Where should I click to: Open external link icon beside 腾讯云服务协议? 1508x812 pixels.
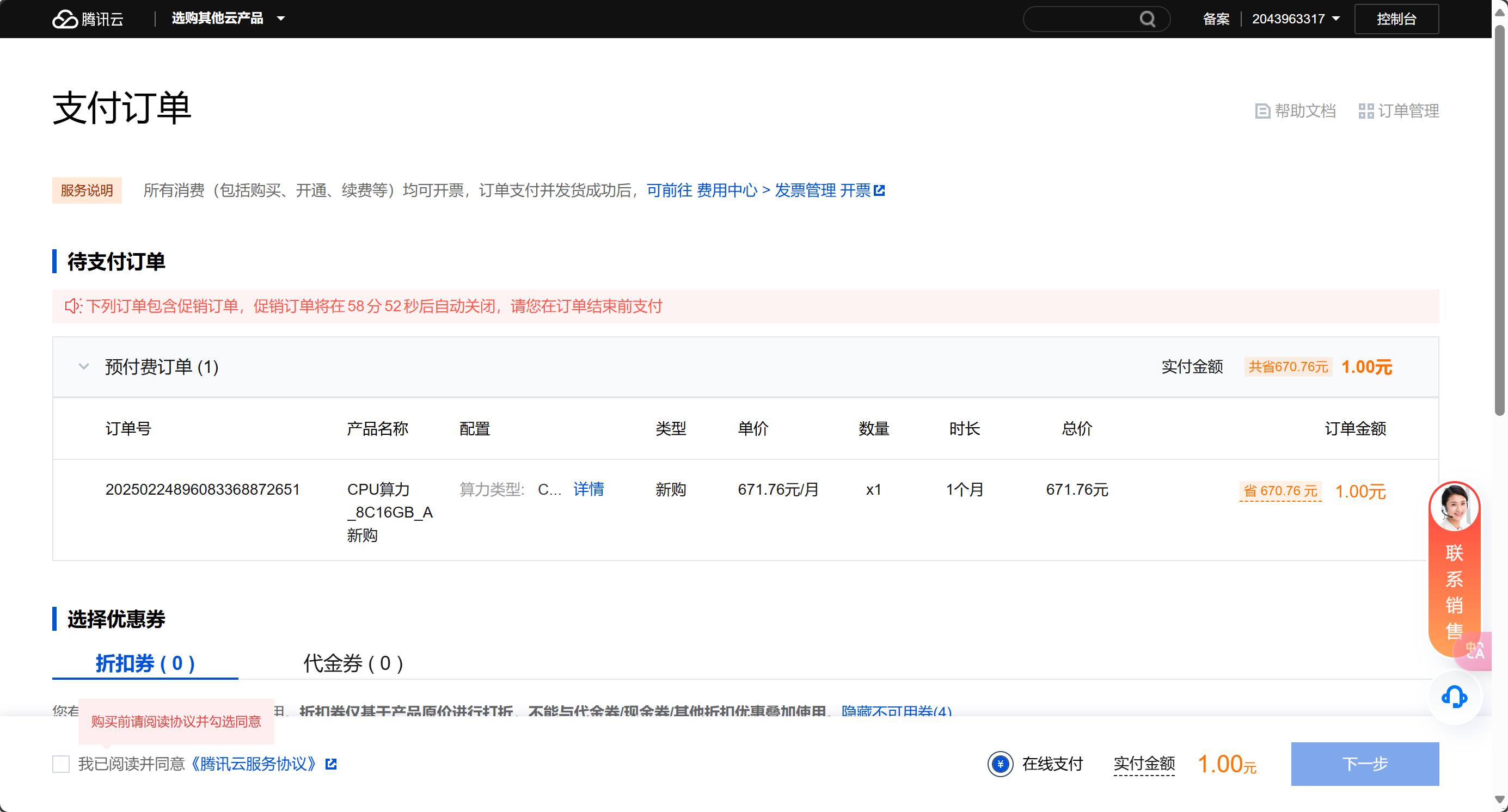[331, 764]
